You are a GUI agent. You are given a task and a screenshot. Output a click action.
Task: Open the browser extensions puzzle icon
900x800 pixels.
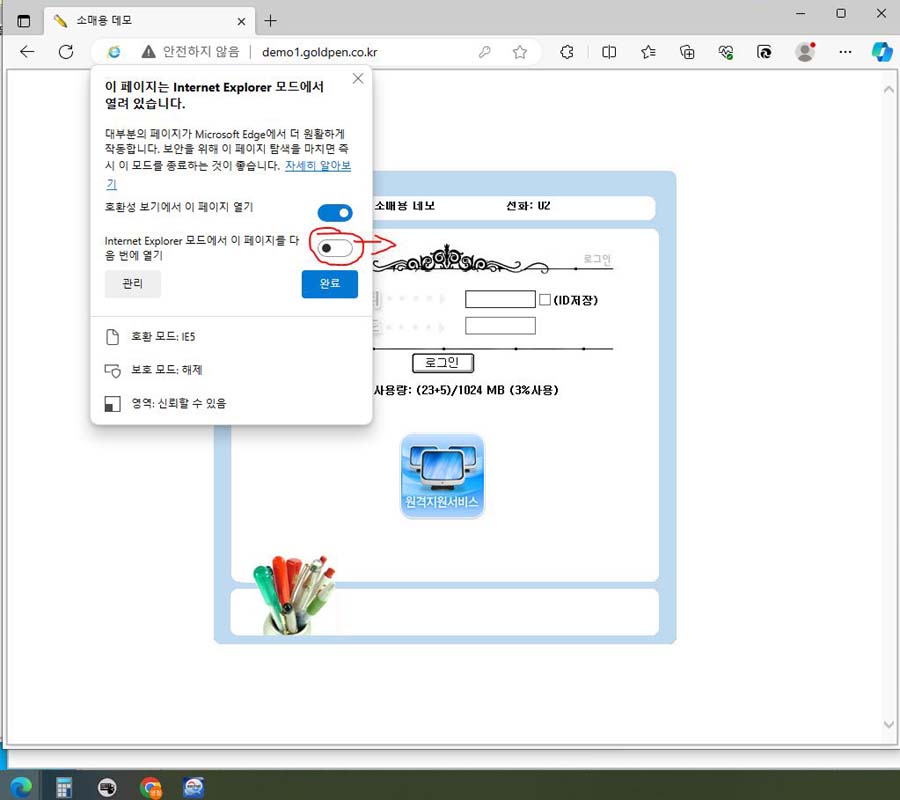tap(567, 52)
